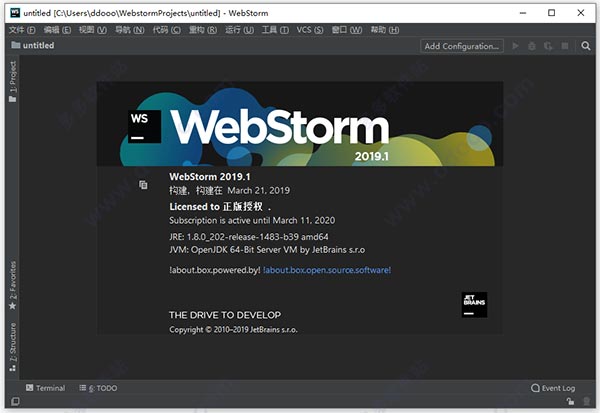Open the 窗口 (W) menu
The image size is (600, 413).
pos(347,30)
